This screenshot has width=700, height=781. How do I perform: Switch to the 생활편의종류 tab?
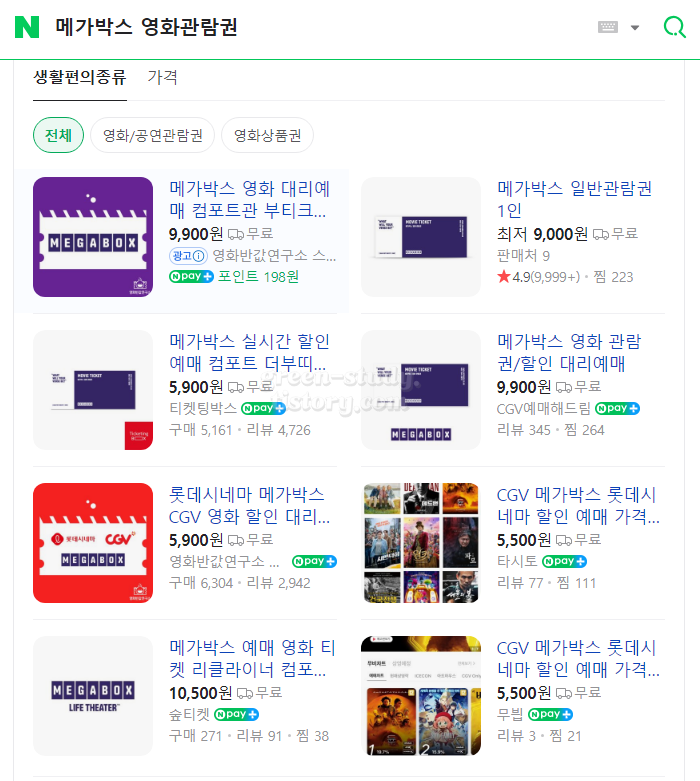(80, 77)
